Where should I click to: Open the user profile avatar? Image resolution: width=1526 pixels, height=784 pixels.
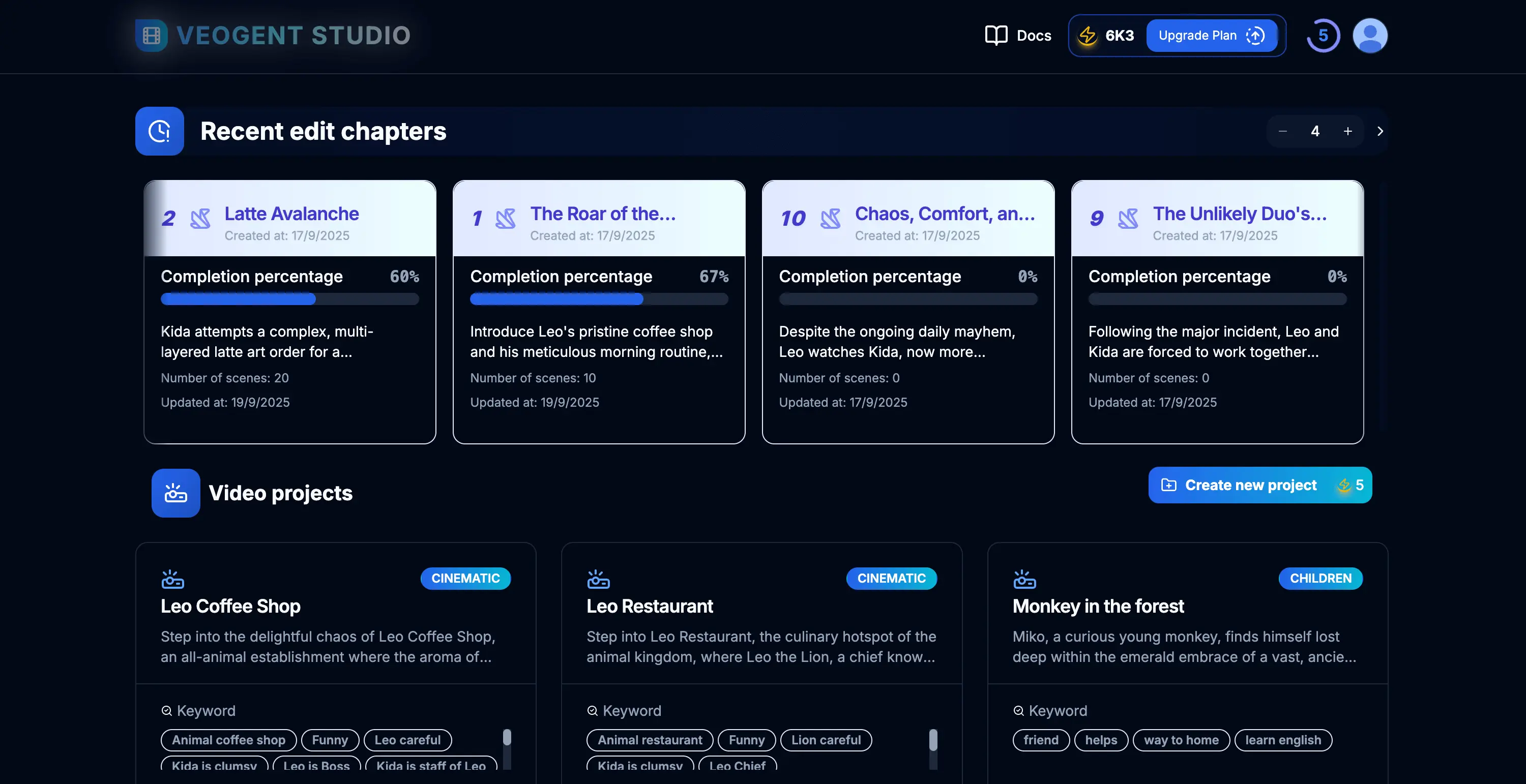click(1370, 36)
